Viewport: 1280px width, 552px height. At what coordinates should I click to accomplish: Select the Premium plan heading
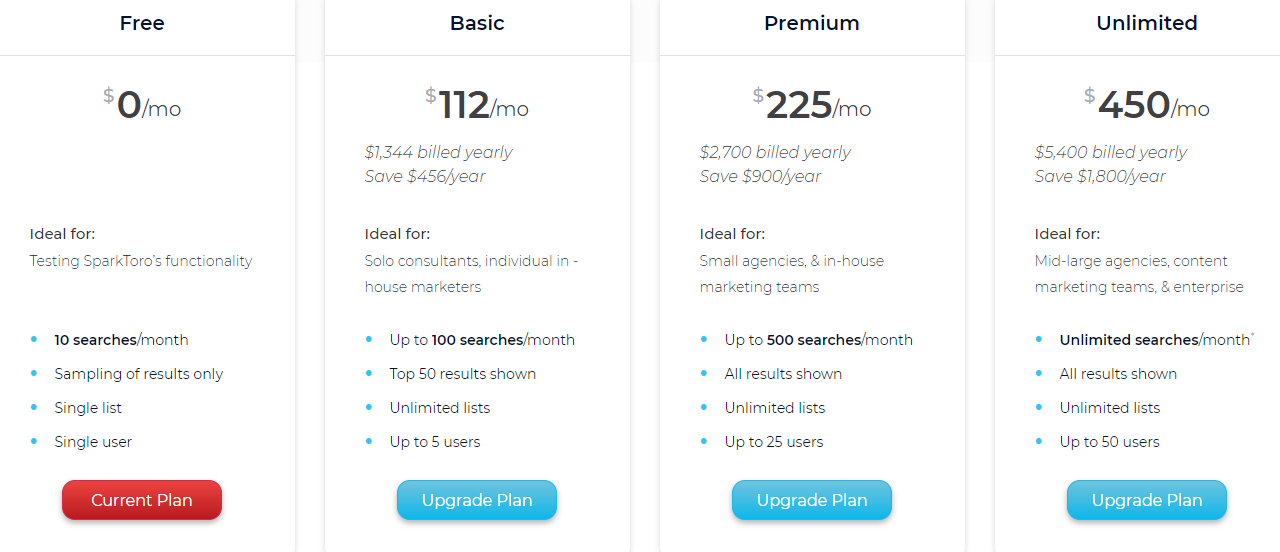[812, 23]
